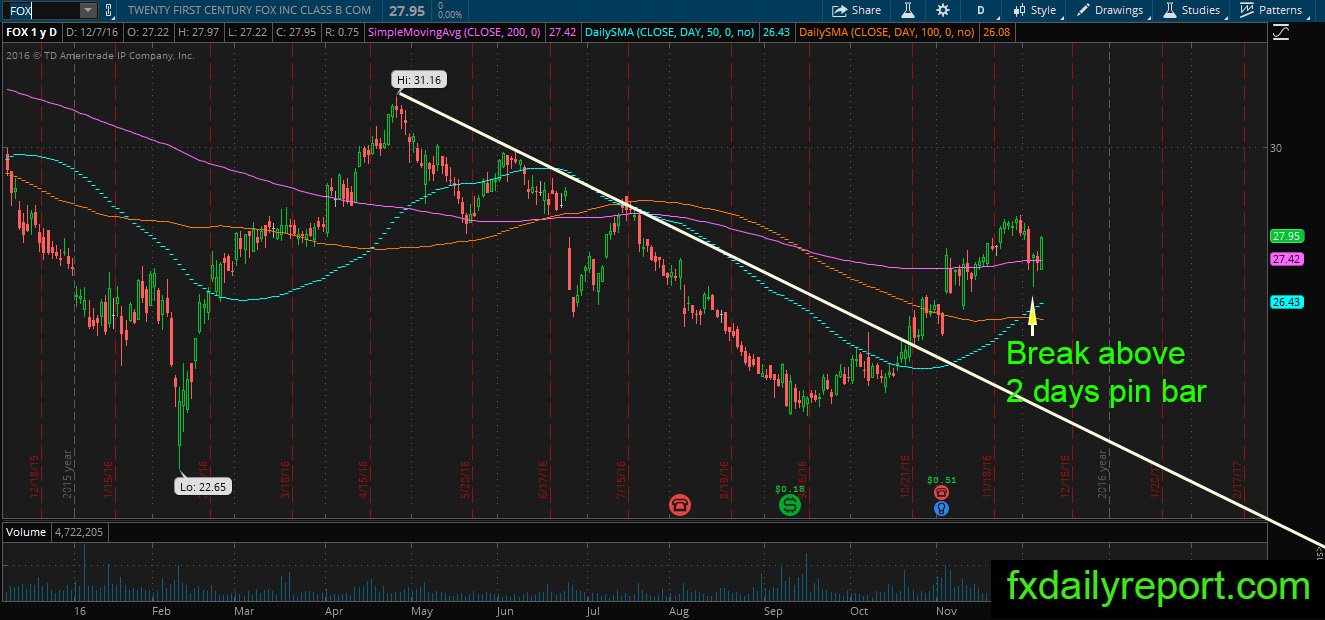Screen dimensions: 1325x620
Task: Open the Style menu
Action: pyautogui.click(x=1035, y=10)
